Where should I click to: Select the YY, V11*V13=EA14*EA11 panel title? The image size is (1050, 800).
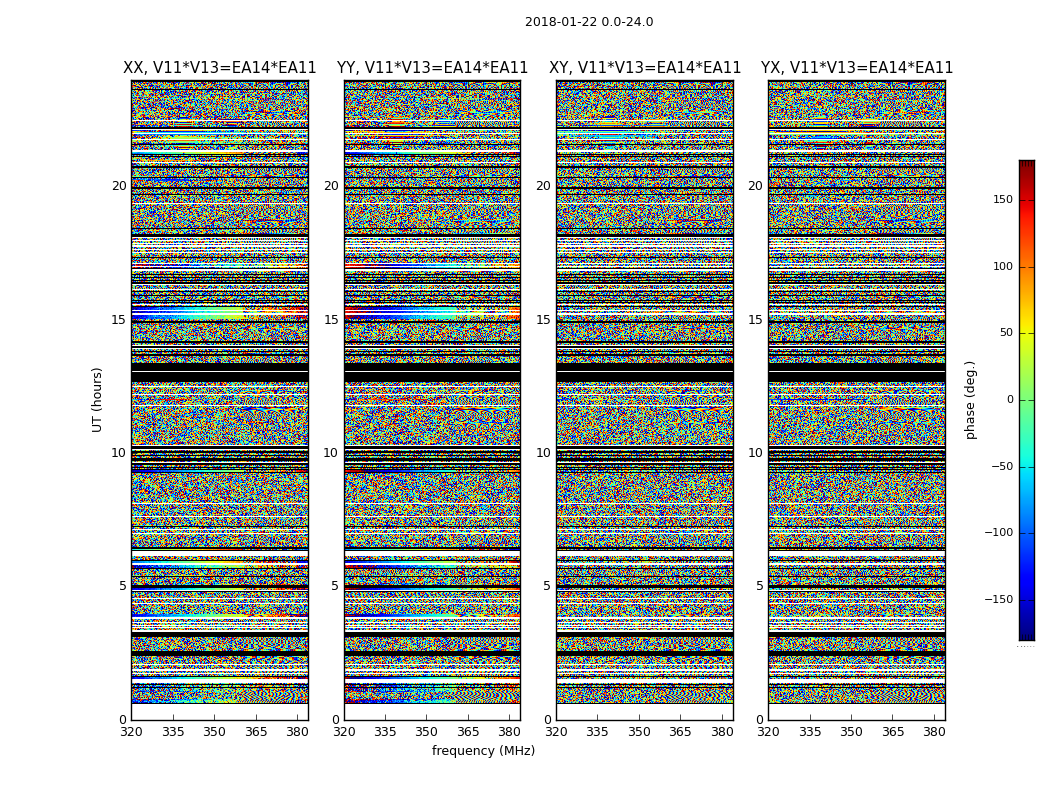pos(432,68)
